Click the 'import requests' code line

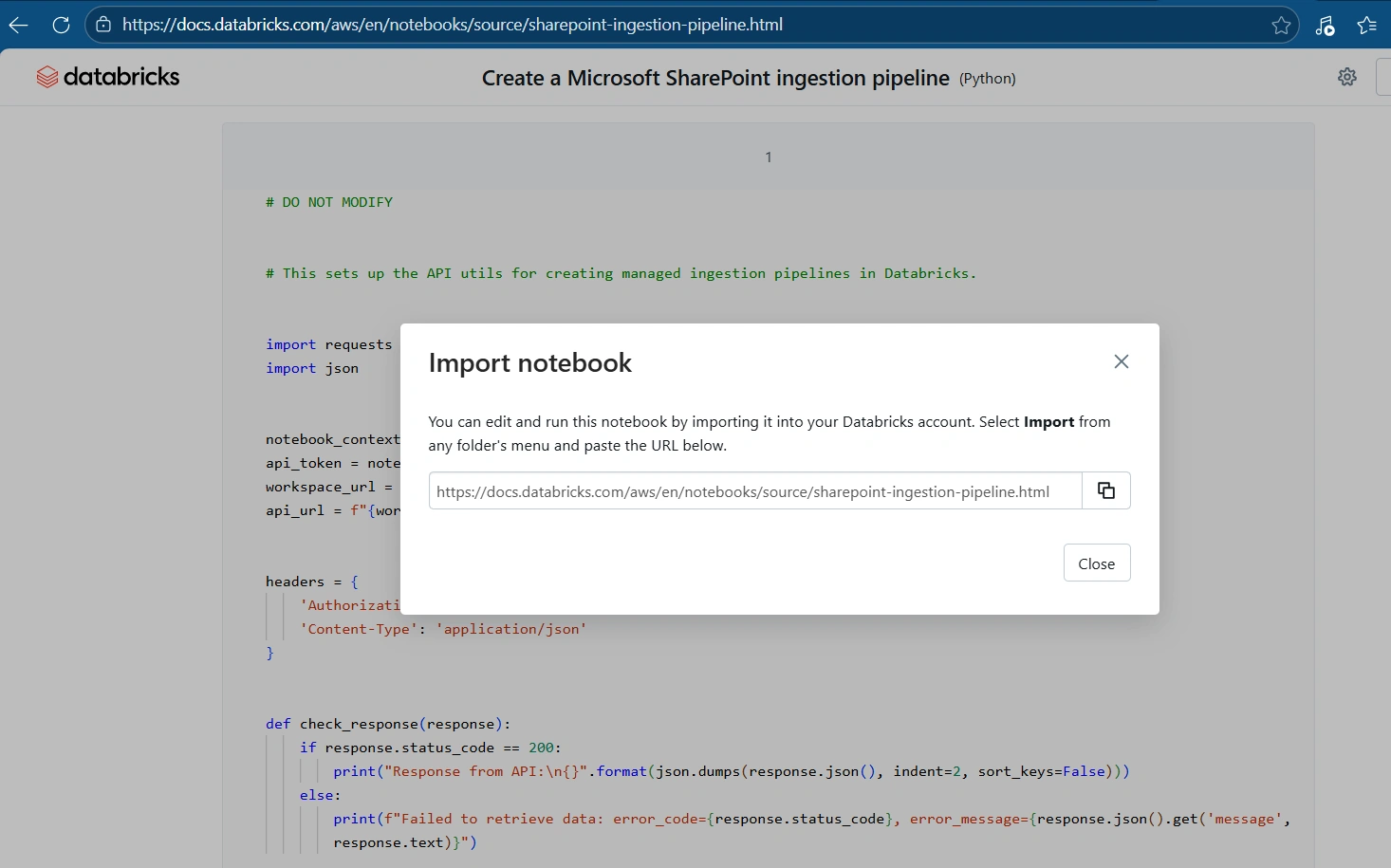point(329,344)
